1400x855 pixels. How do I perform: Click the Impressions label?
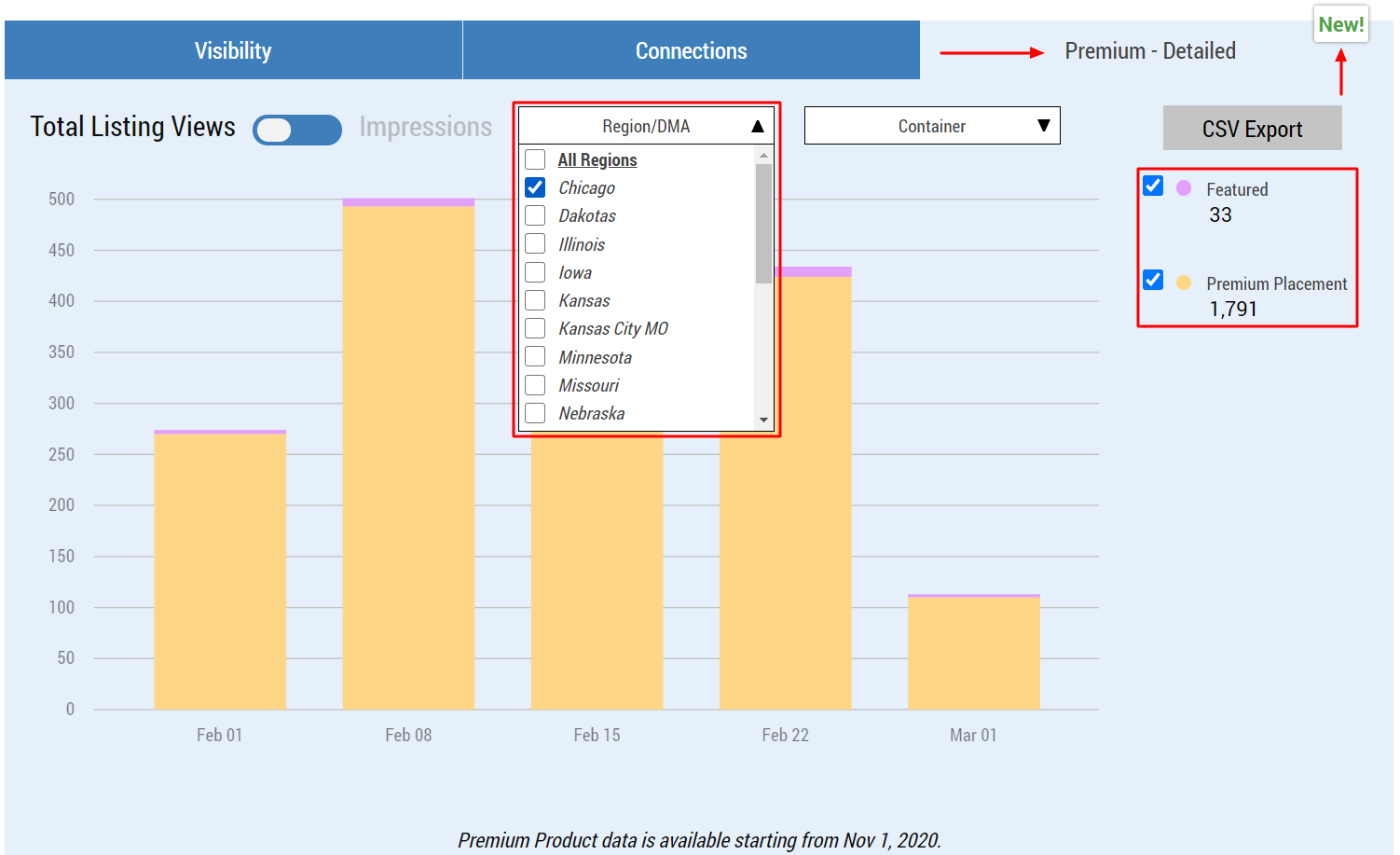pyautogui.click(x=426, y=127)
